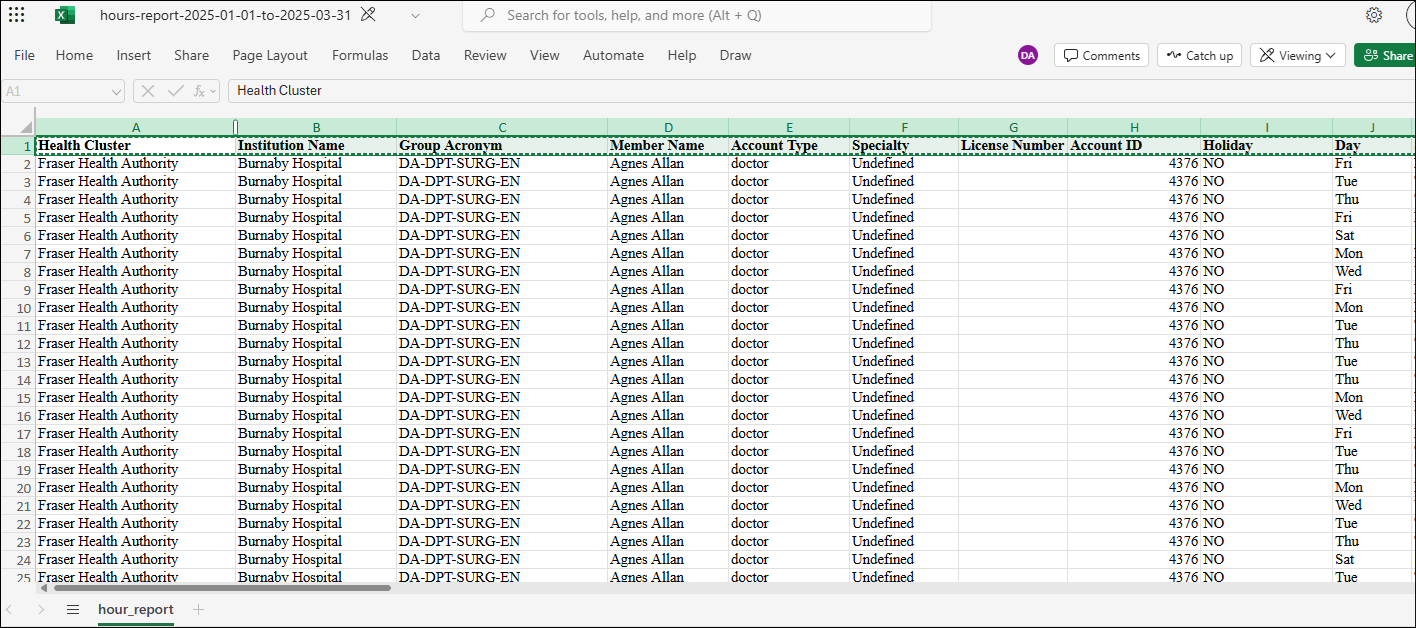This screenshot has width=1416, height=628.
Task: Switch to the Page Layout tab
Action: coord(270,55)
